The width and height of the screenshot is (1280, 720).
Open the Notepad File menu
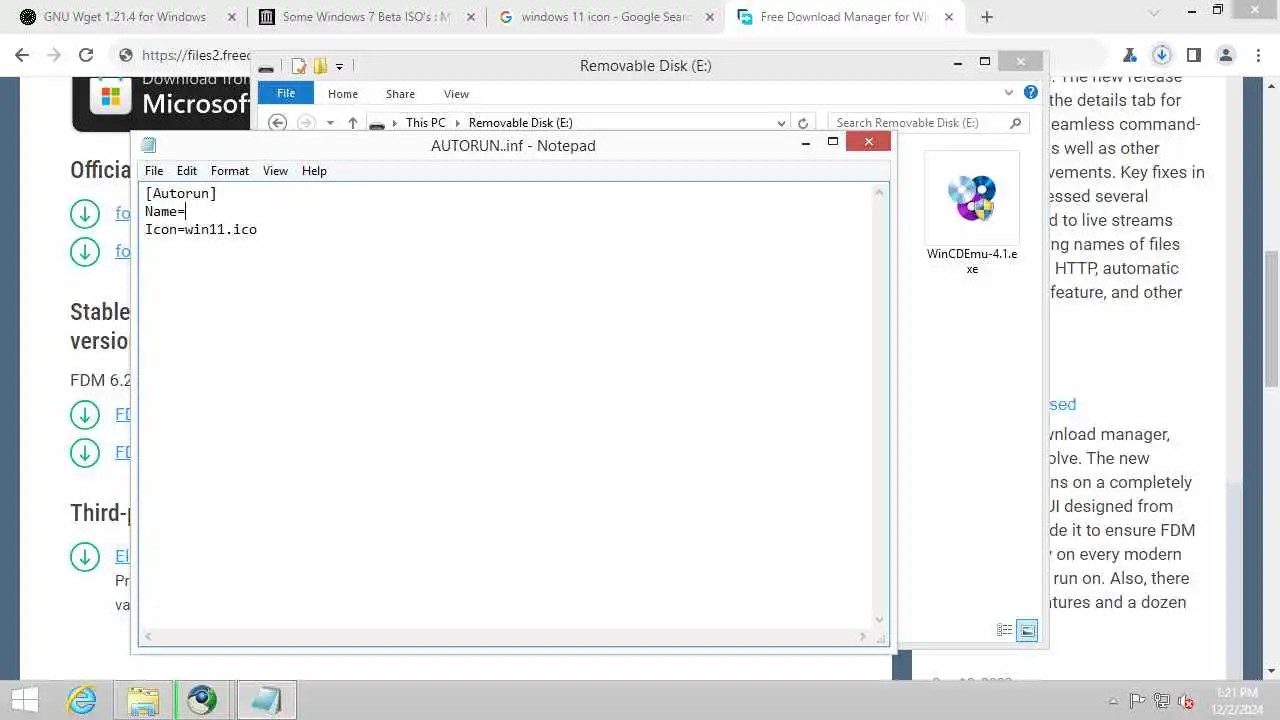click(154, 171)
